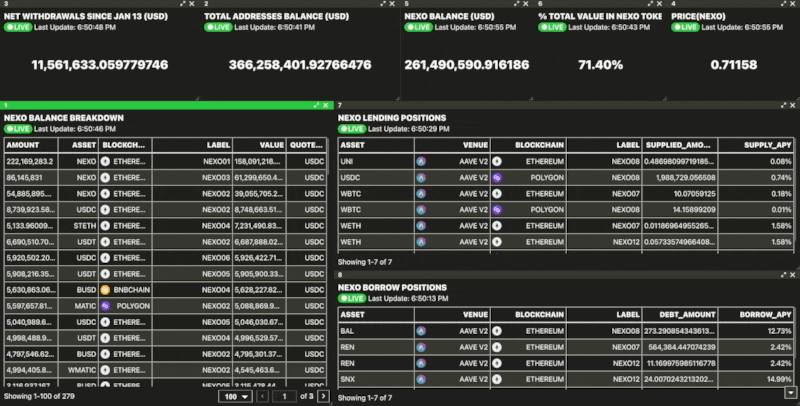The width and height of the screenshot is (800, 406).
Task: Click the 14.99% borrow APY cell
Action: click(x=756, y=379)
